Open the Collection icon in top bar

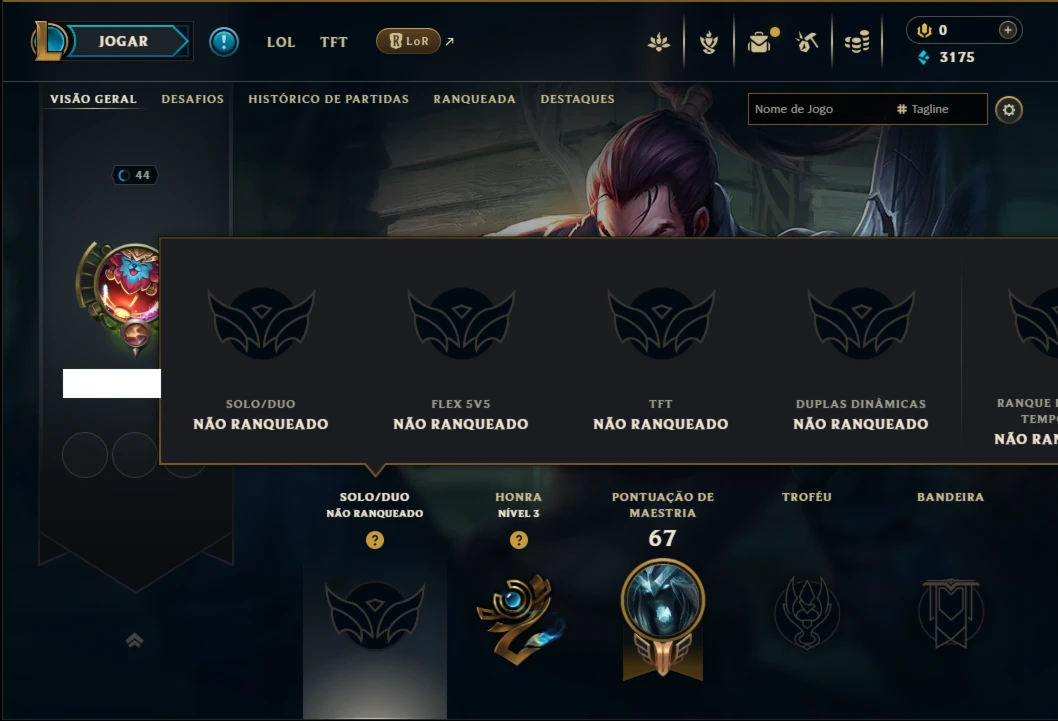point(659,42)
